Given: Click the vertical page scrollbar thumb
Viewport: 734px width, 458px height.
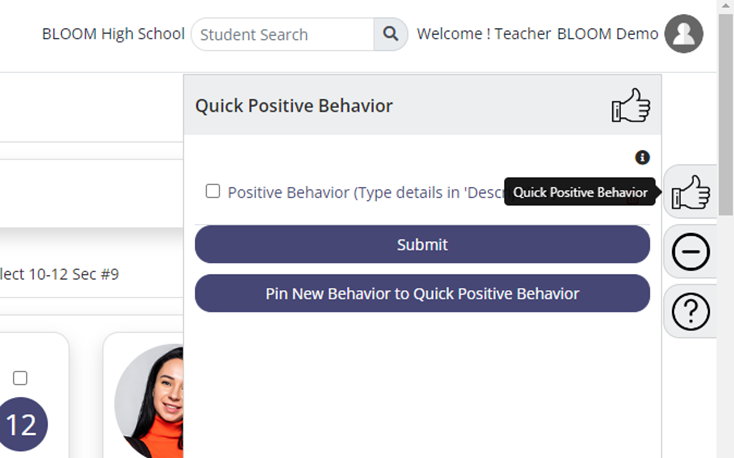Looking at the screenshot, I should (x=726, y=115).
